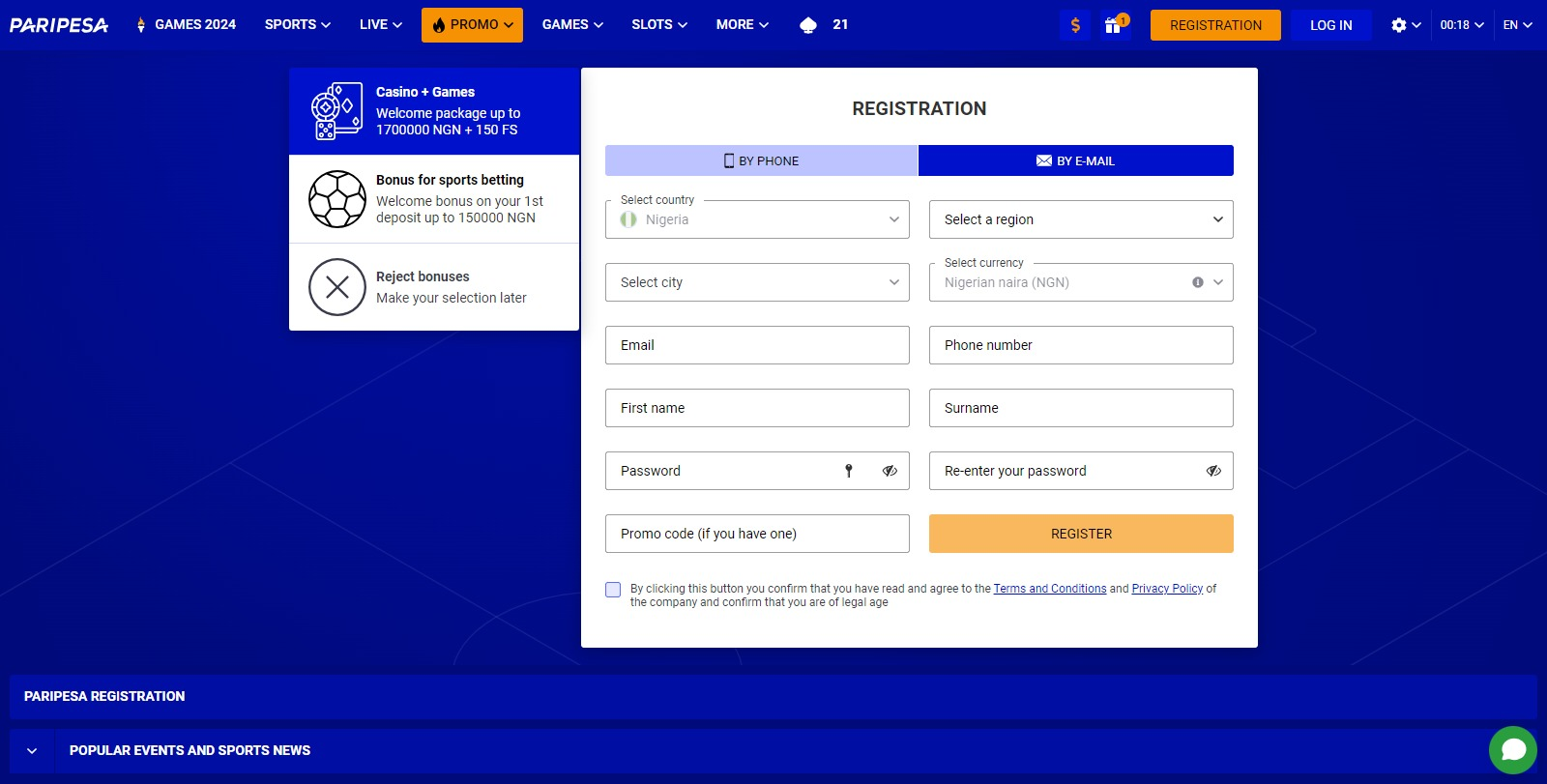This screenshot has height=784, width=1547.
Task: Switch to the By Phone tab
Action: point(761,160)
